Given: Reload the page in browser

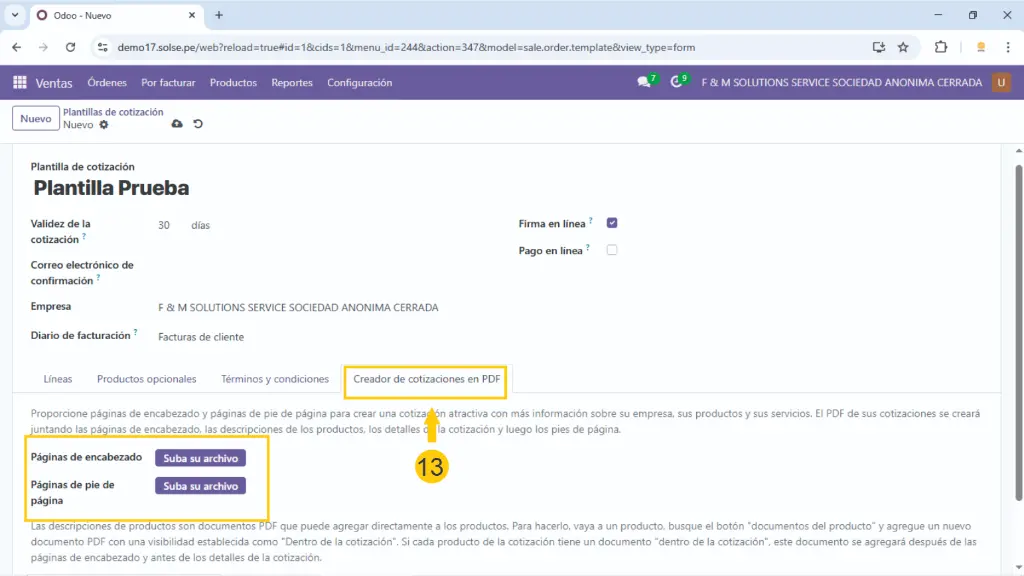Looking at the screenshot, I should pos(70,47).
